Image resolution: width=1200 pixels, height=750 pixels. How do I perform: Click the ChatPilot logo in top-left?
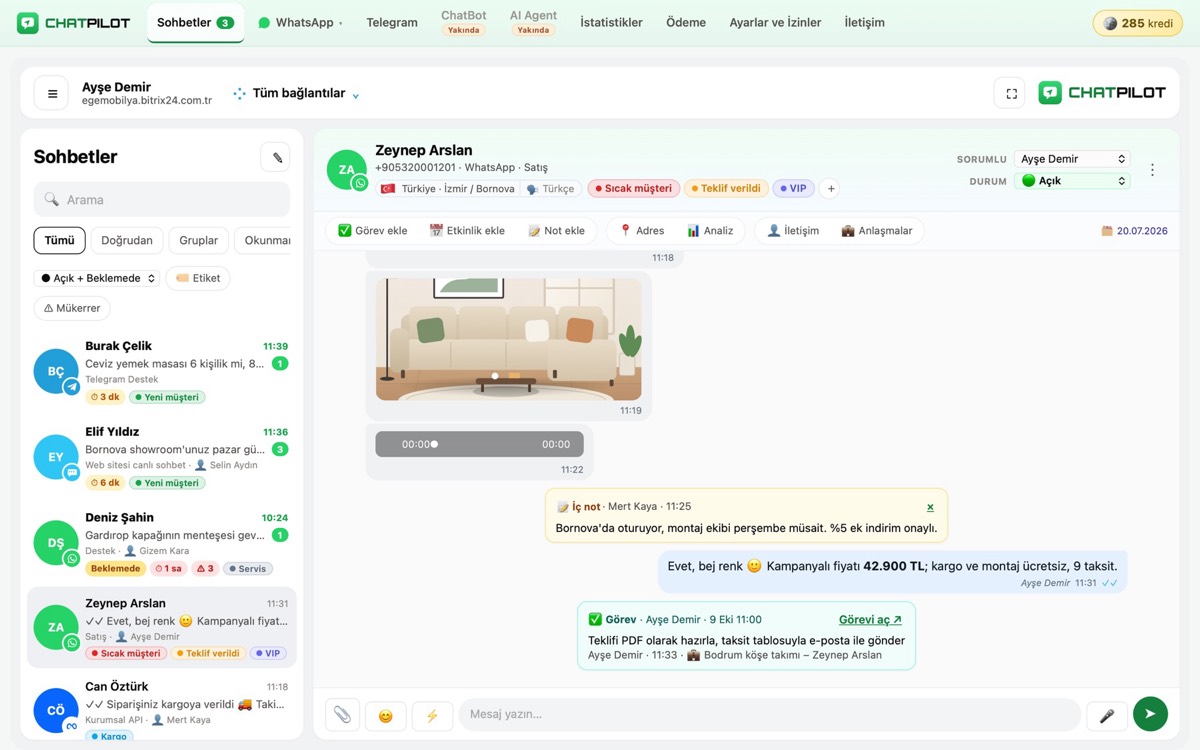pyautogui.click(x=74, y=22)
